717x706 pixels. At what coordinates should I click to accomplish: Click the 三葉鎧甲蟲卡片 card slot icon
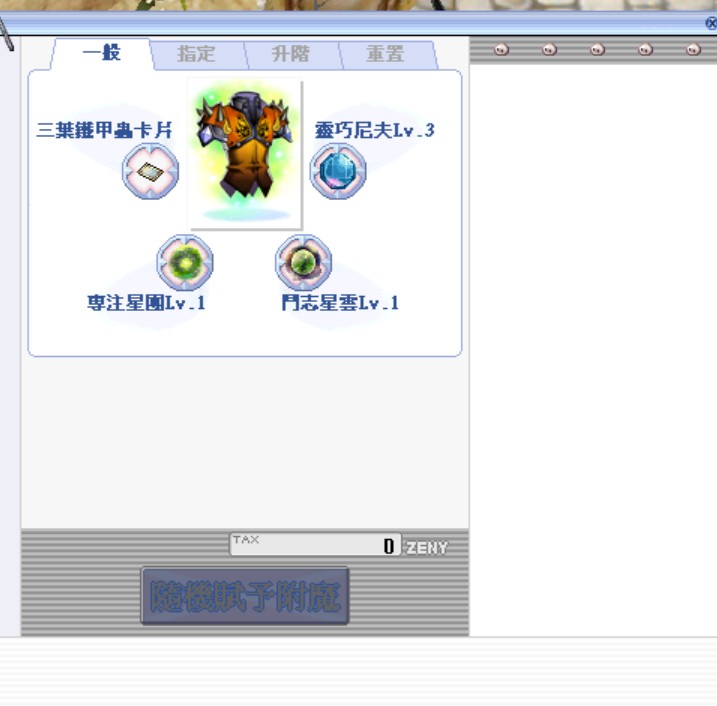pos(150,171)
